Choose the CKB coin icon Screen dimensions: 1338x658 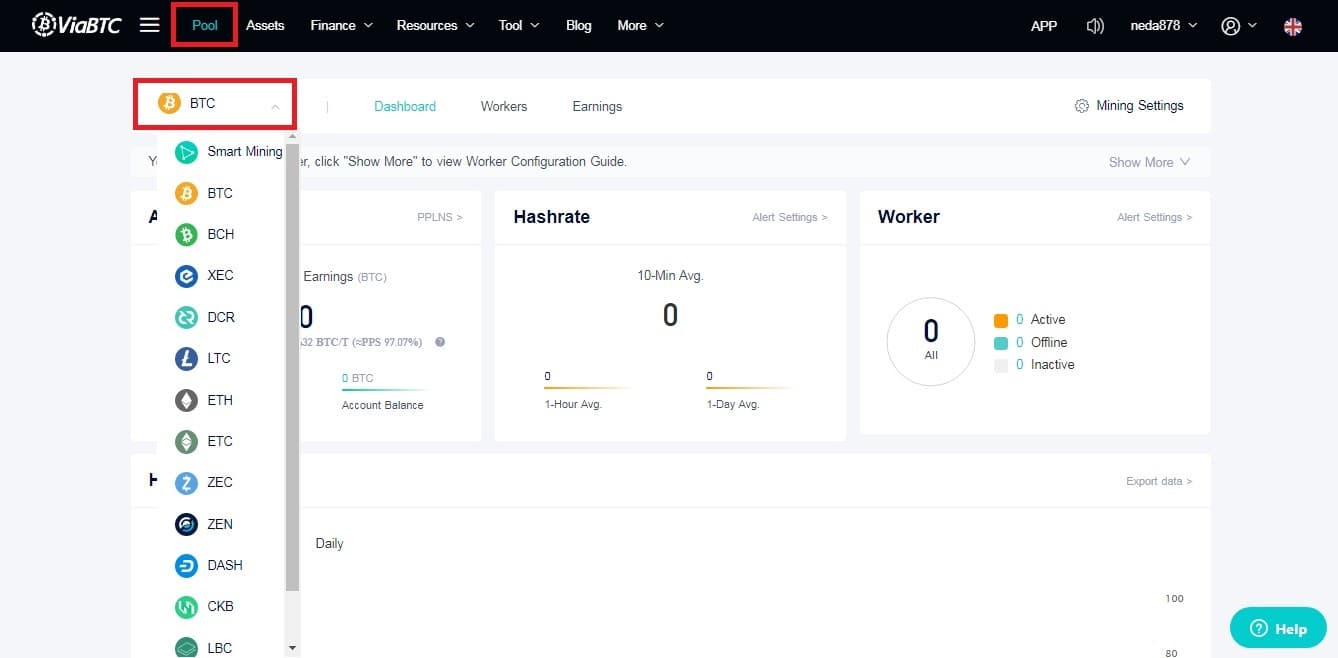coord(186,606)
